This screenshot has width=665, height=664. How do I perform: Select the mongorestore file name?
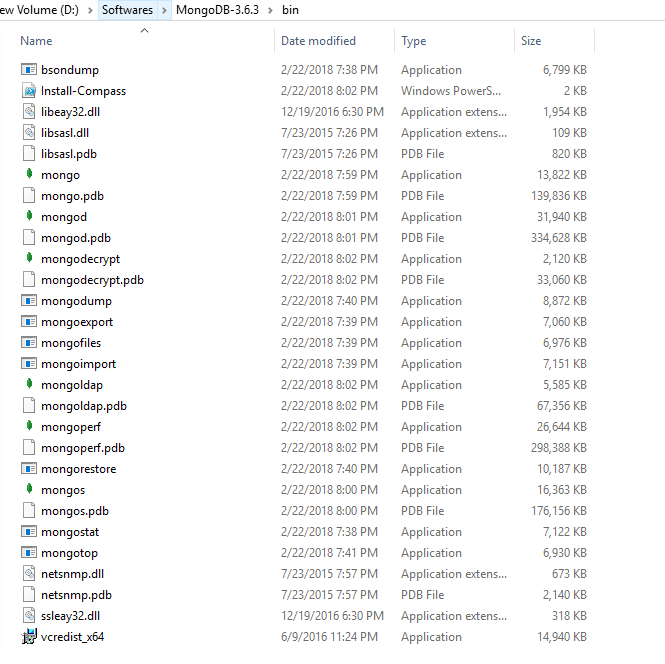[78, 469]
